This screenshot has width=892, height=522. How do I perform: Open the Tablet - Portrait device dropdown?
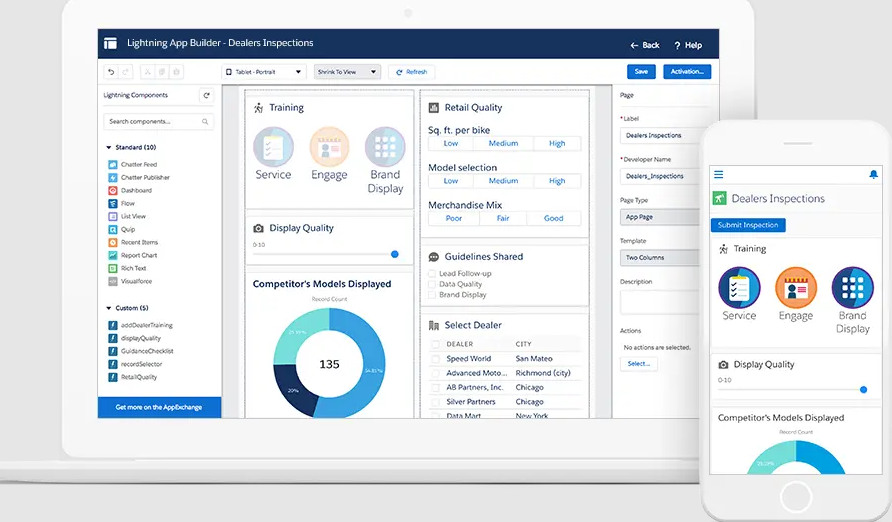point(263,72)
